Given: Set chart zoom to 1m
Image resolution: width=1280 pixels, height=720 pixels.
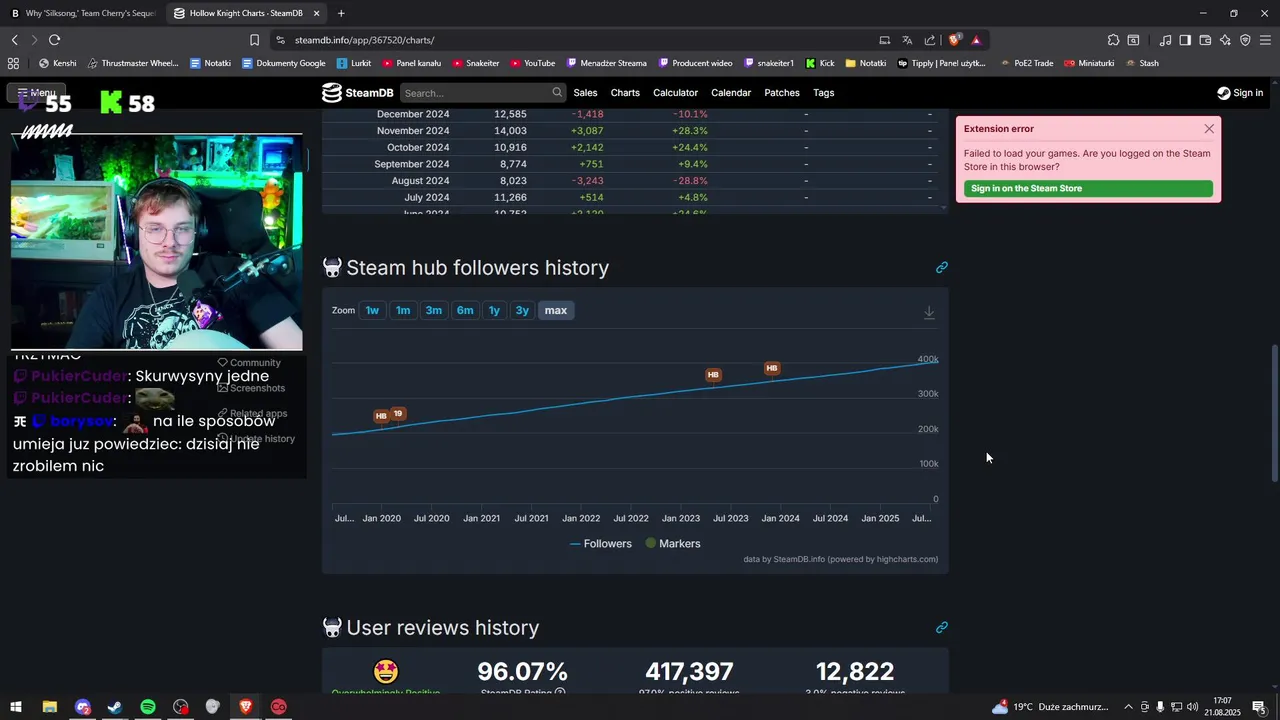Looking at the screenshot, I should 403,310.
